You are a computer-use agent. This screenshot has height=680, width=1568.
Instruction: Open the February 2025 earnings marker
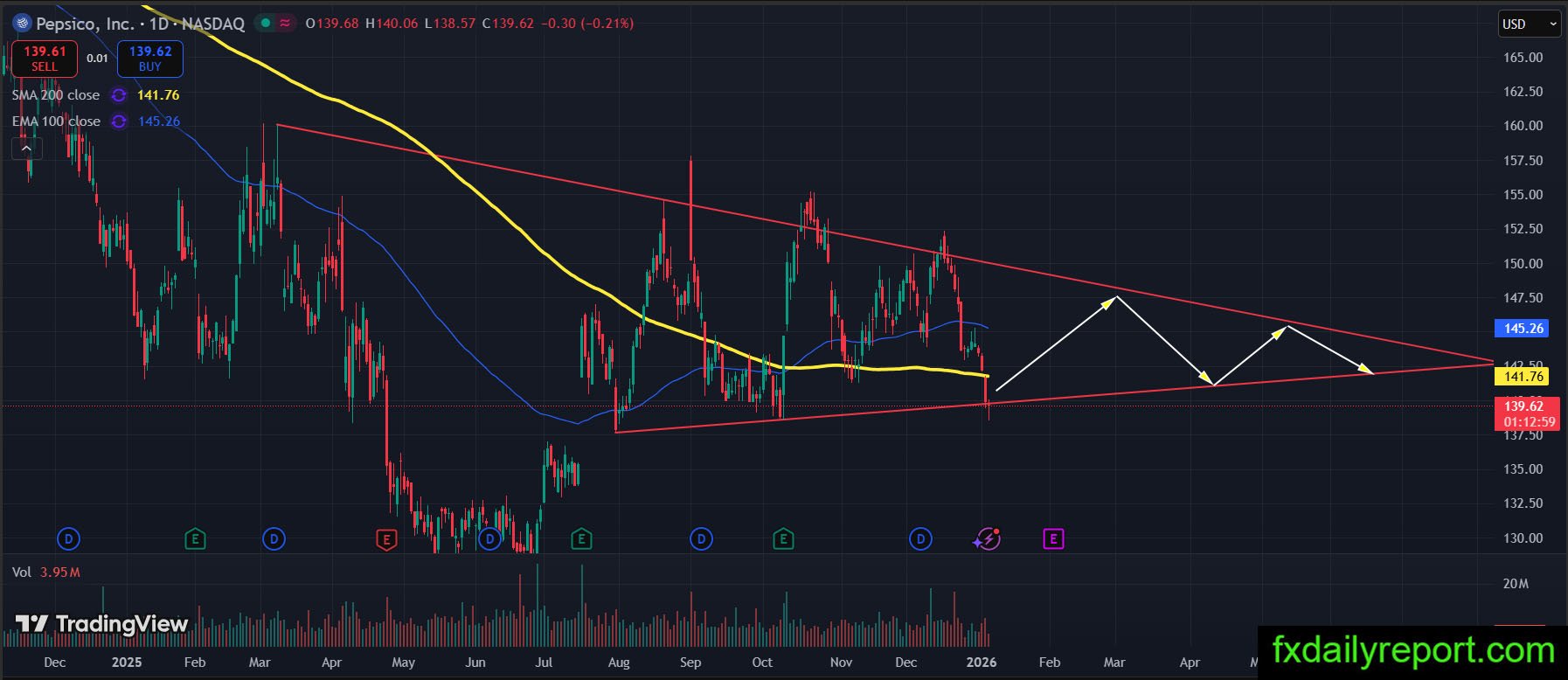195,539
